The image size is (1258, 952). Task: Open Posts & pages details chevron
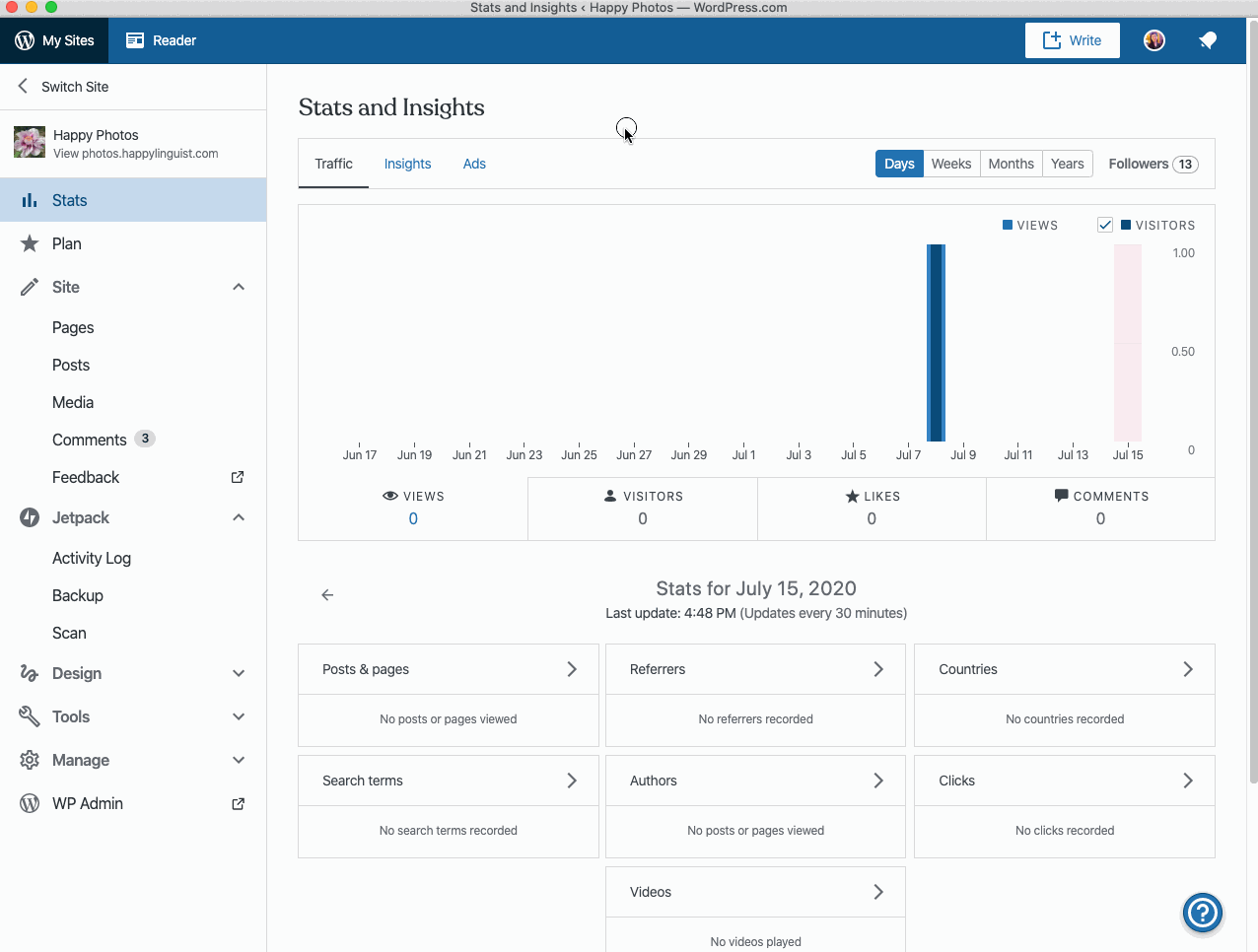(x=572, y=669)
